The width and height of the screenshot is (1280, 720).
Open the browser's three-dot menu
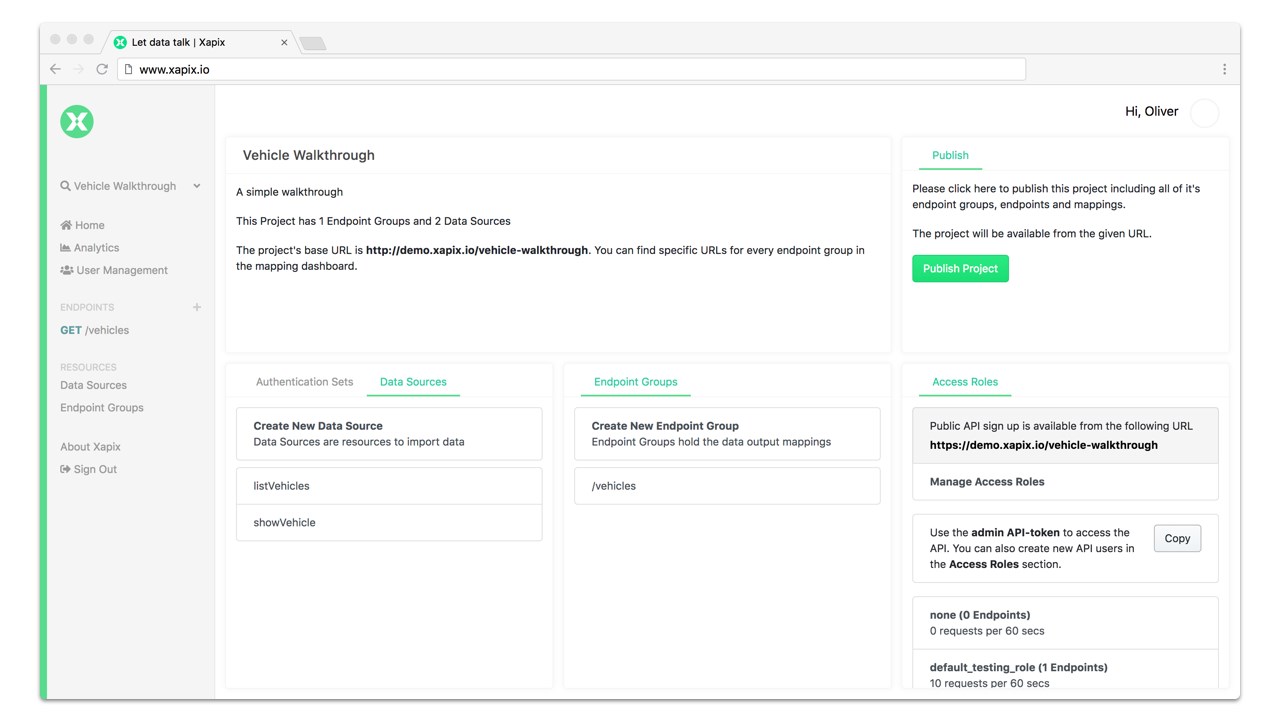[x=1224, y=69]
